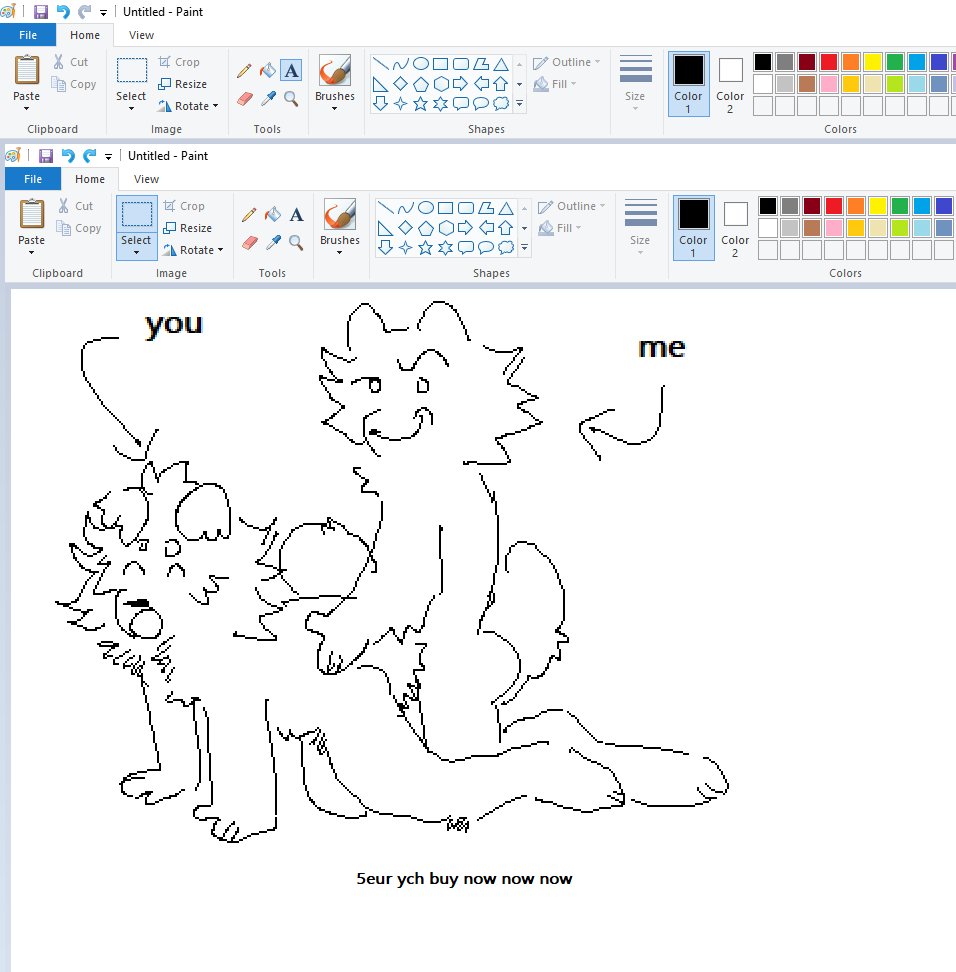Toggle the rectangular Select tool in lower Paint window
The height and width of the screenshot is (972, 956).
click(x=136, y=214)
